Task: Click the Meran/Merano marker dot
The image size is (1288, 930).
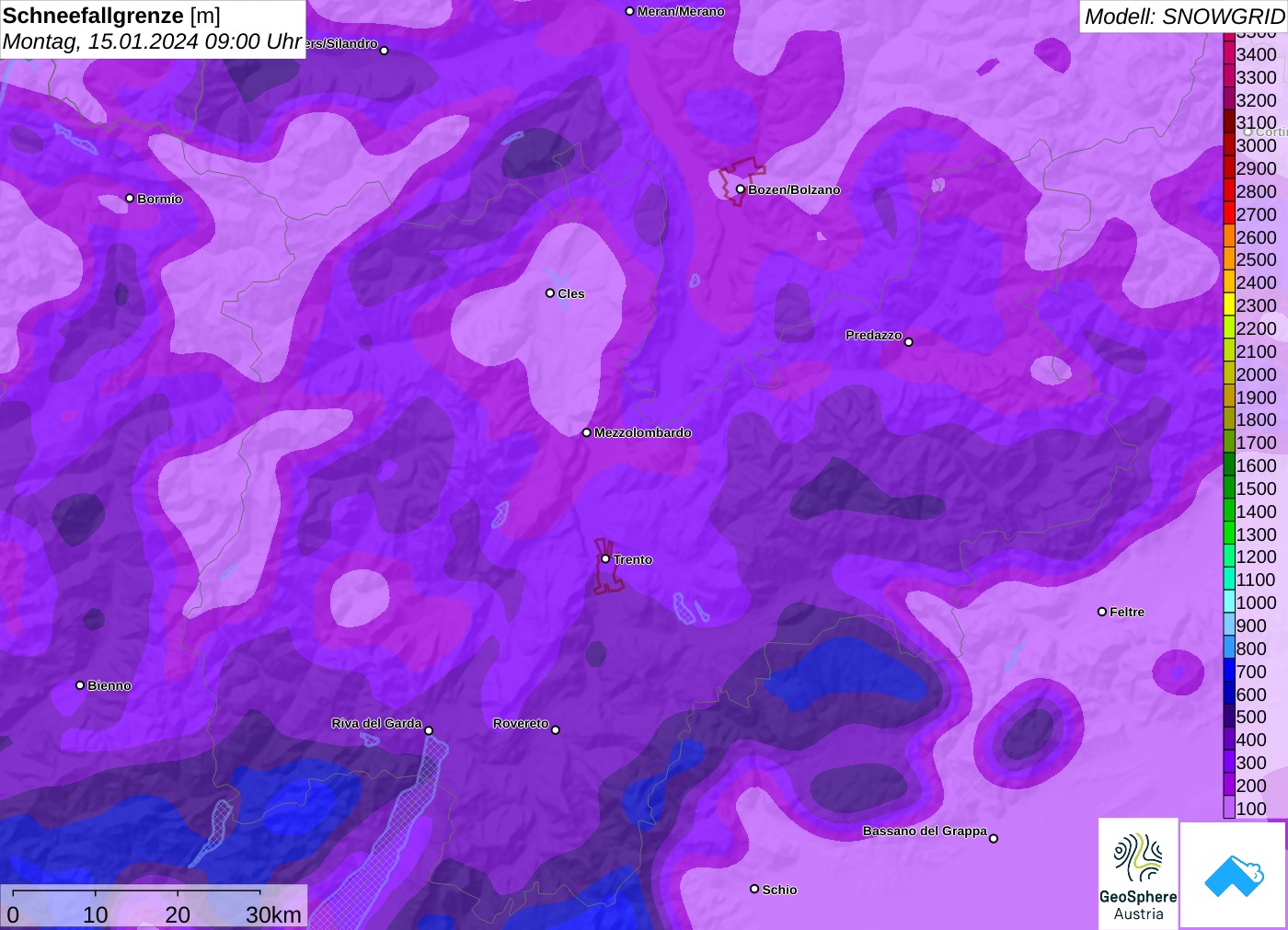Action: [x=629, y=11]
